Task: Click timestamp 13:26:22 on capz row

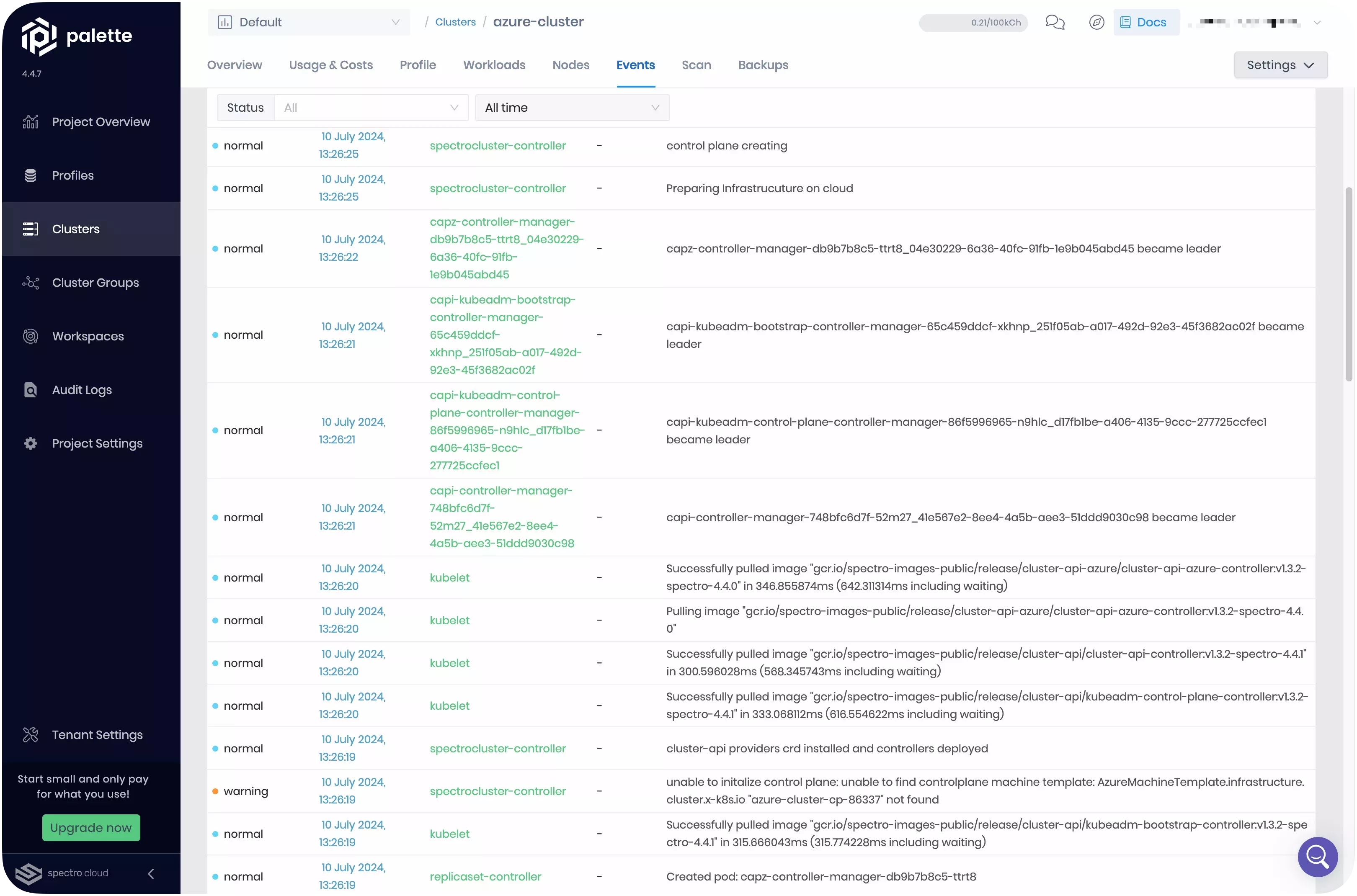Action: coord(338,257)
